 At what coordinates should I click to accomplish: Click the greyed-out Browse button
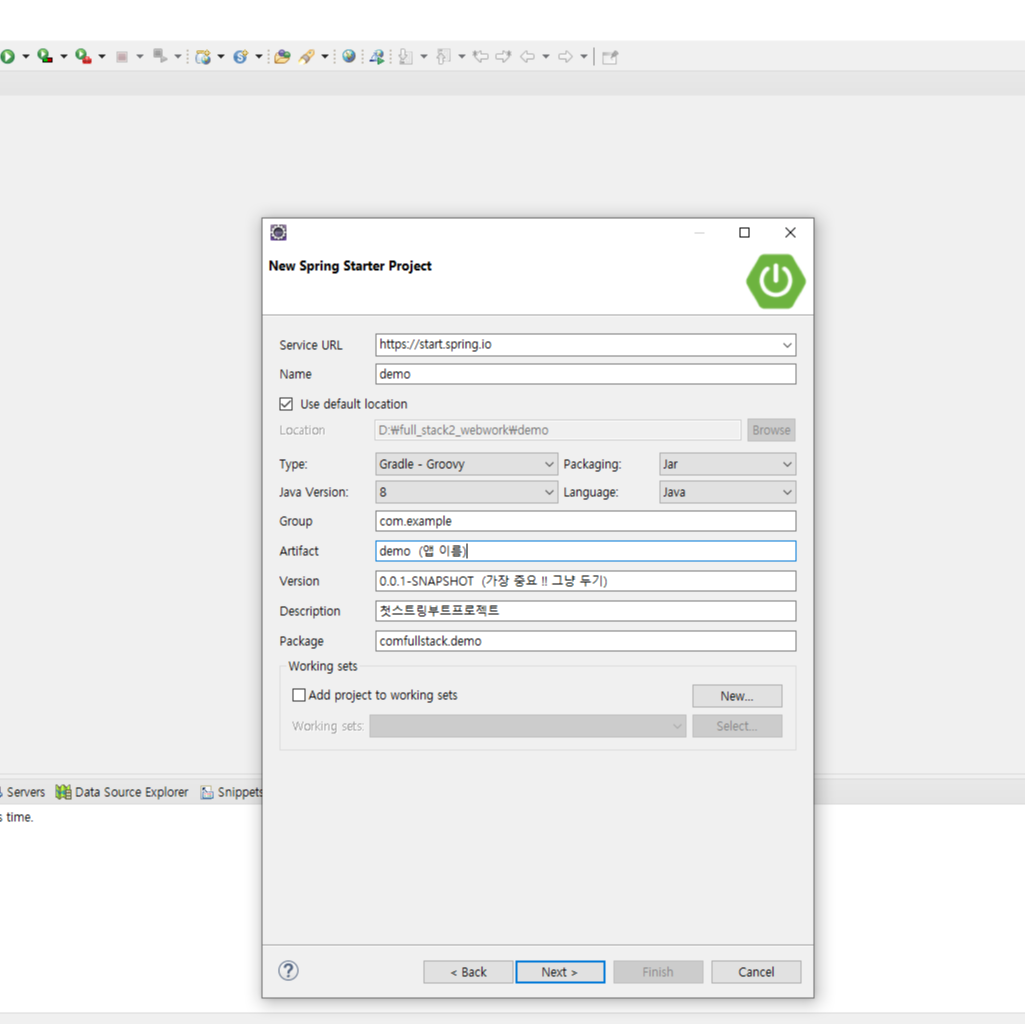tap(771, 430)
